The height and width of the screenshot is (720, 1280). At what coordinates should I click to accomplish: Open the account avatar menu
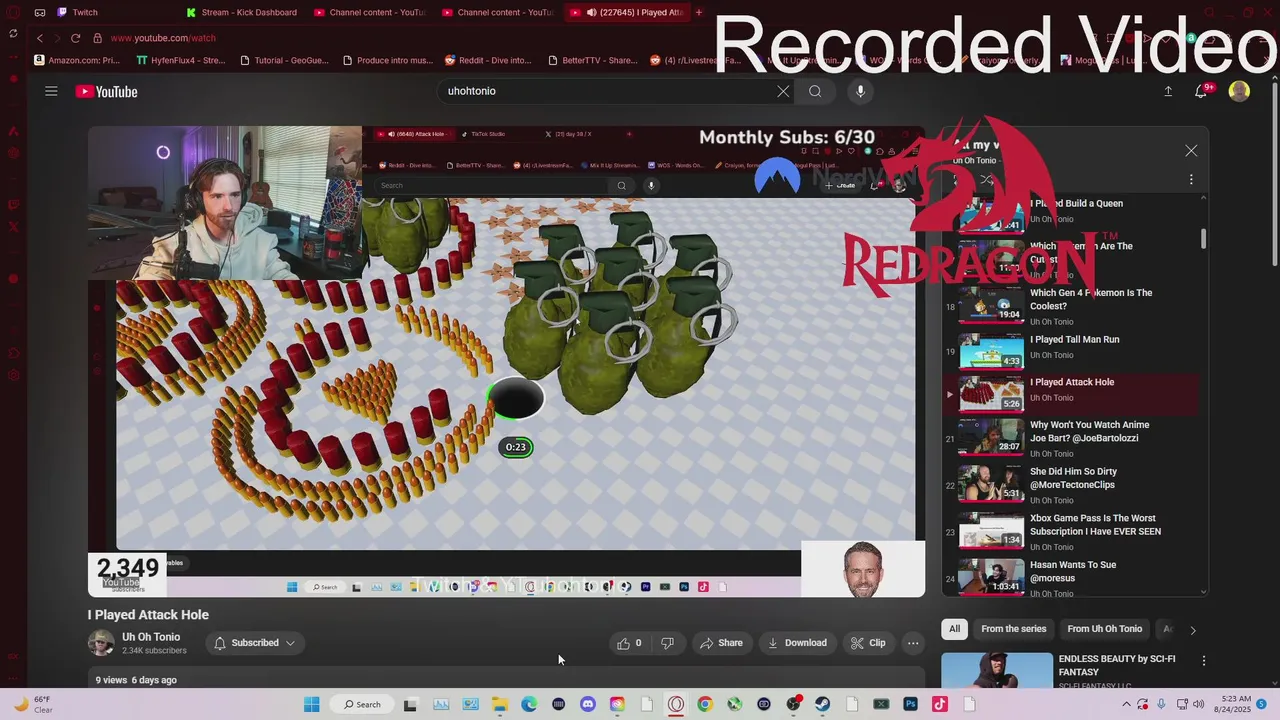pos(1239,91)
